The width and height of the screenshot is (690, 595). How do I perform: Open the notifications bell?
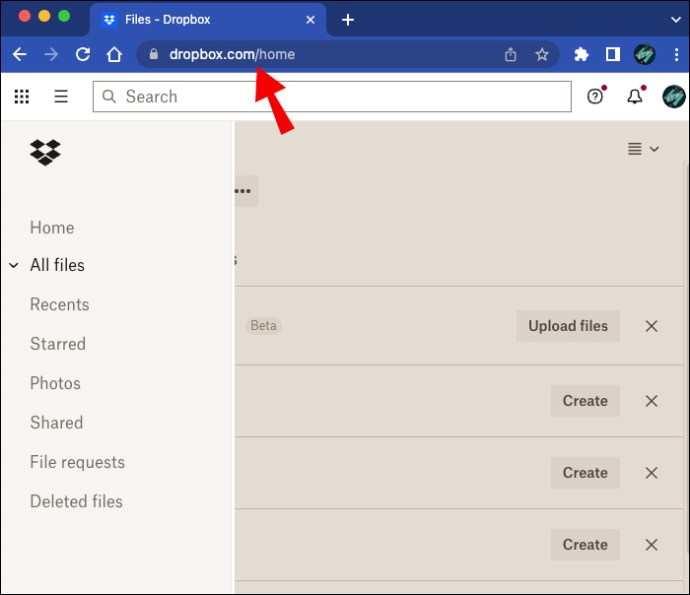[x=634, y=97]
